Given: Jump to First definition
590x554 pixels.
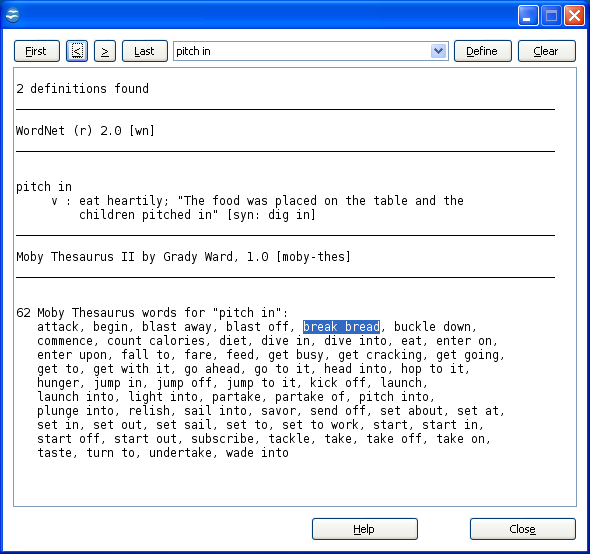Looking at the screenshot, I should 37,51.
